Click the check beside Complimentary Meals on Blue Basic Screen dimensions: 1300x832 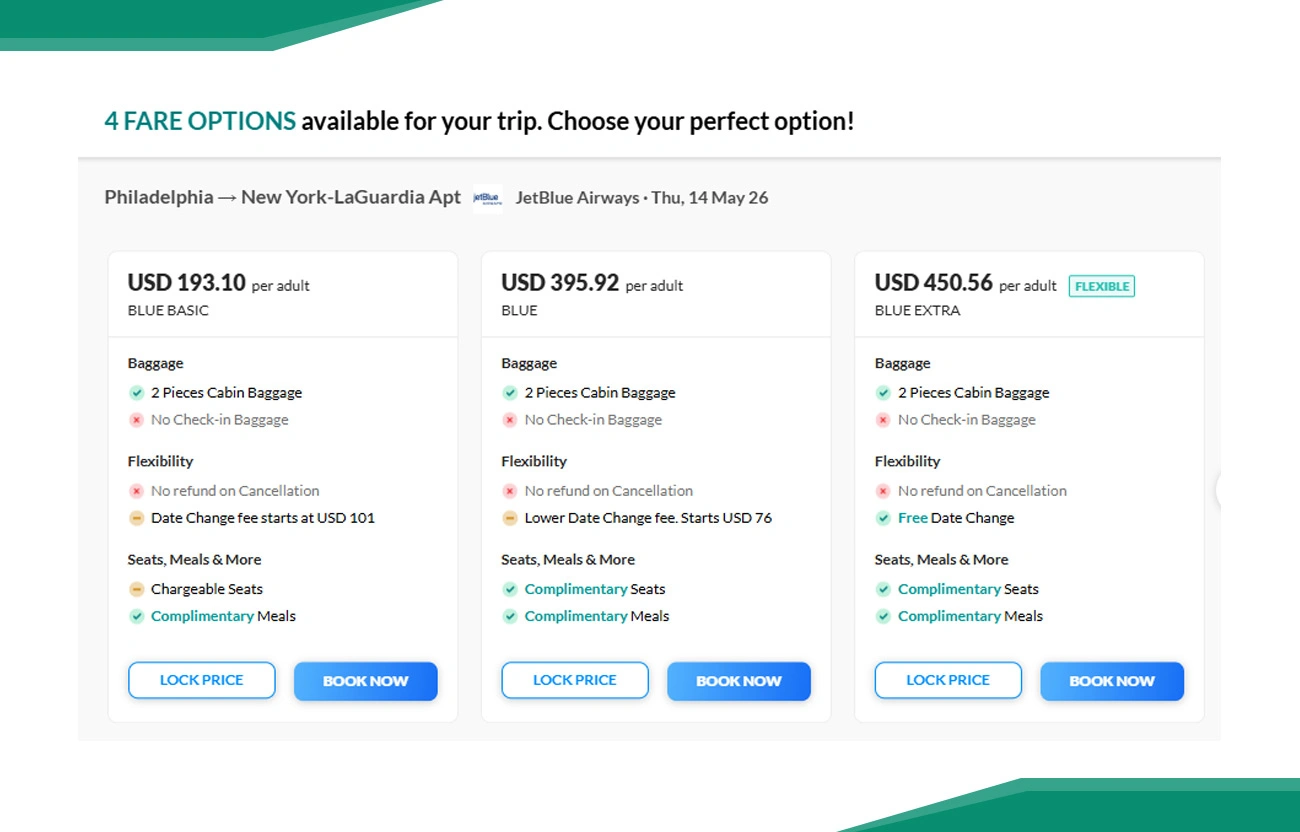coord(137,616)
